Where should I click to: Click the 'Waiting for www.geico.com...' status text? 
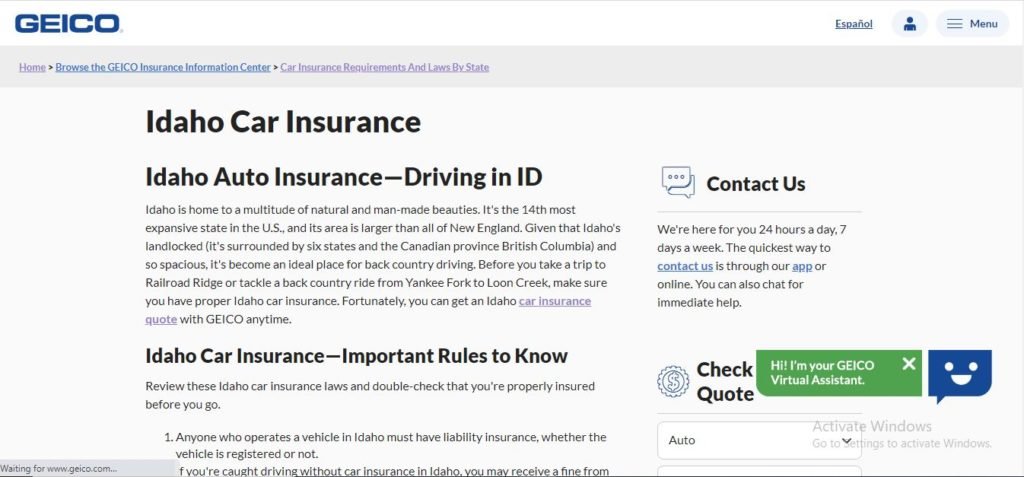point(59,469)
